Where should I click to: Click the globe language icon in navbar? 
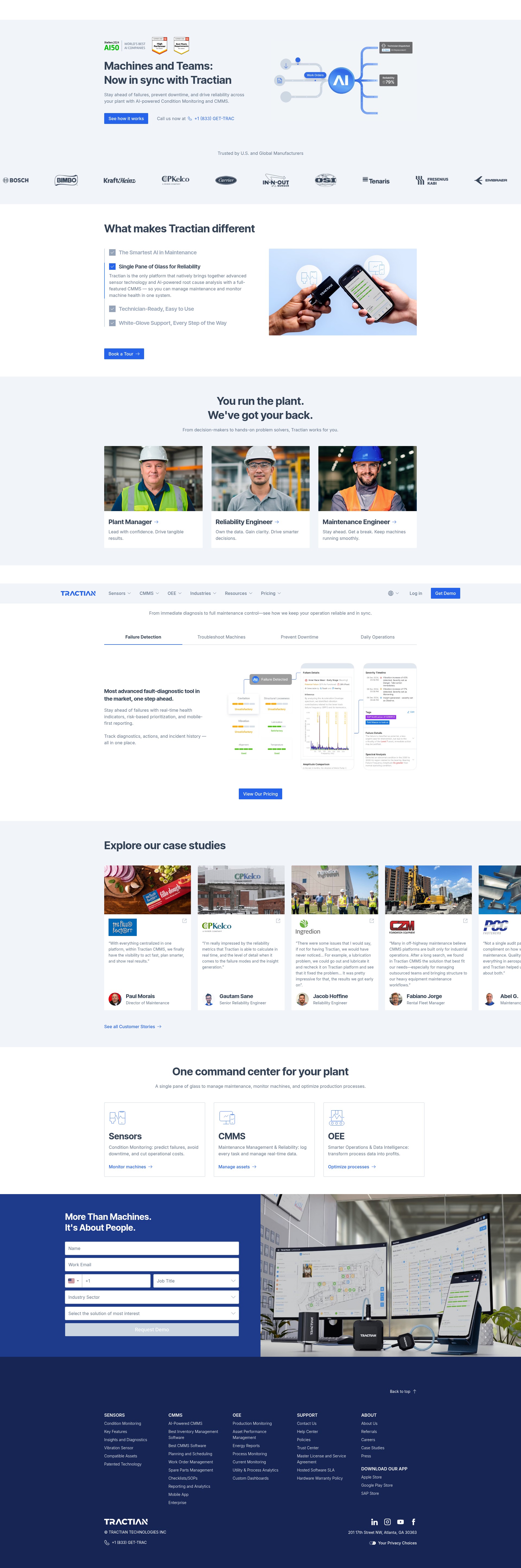point(390,593)
